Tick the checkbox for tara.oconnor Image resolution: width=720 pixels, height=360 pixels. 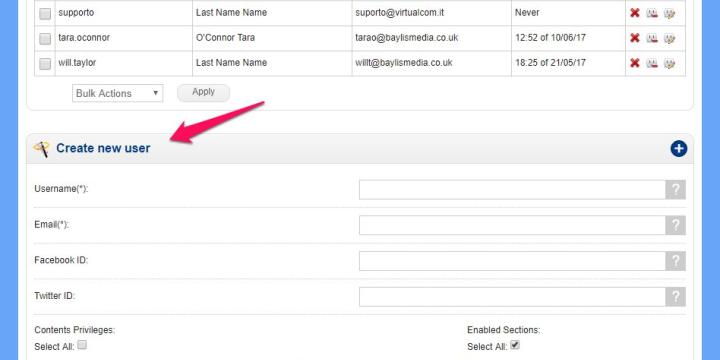45,39
